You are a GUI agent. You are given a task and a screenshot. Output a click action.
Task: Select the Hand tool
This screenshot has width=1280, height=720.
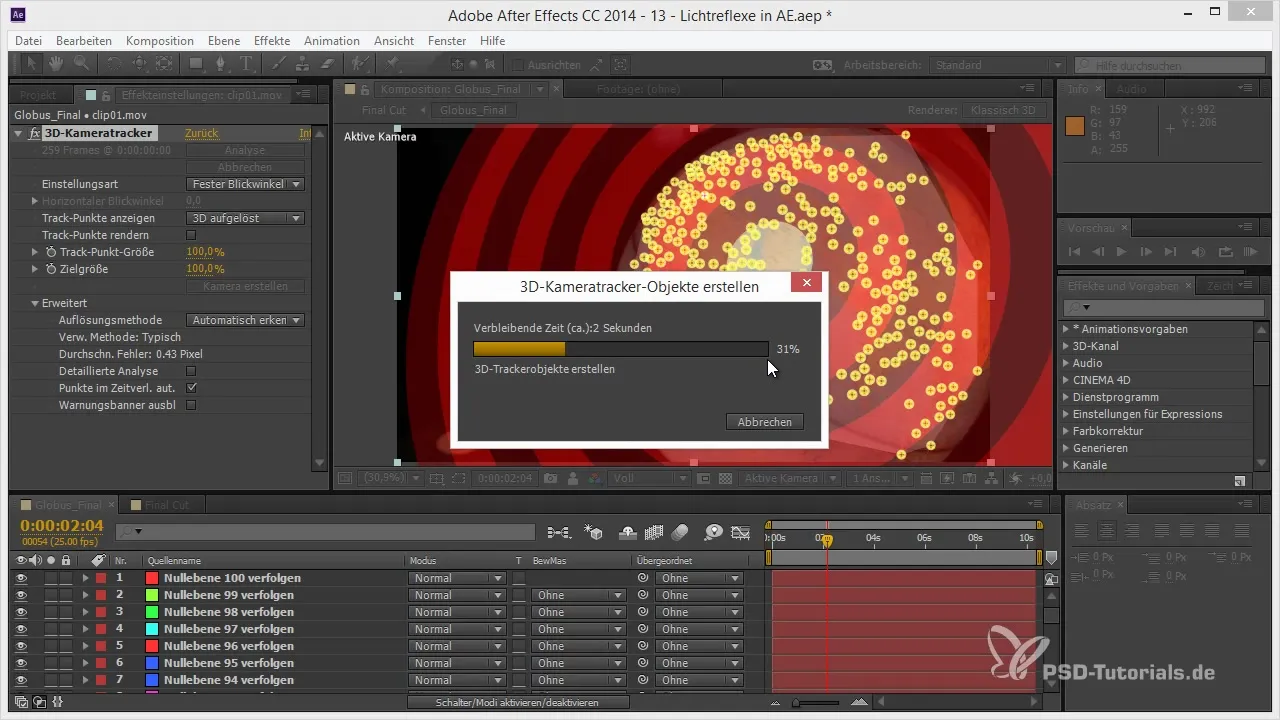[x=56, y=64]
